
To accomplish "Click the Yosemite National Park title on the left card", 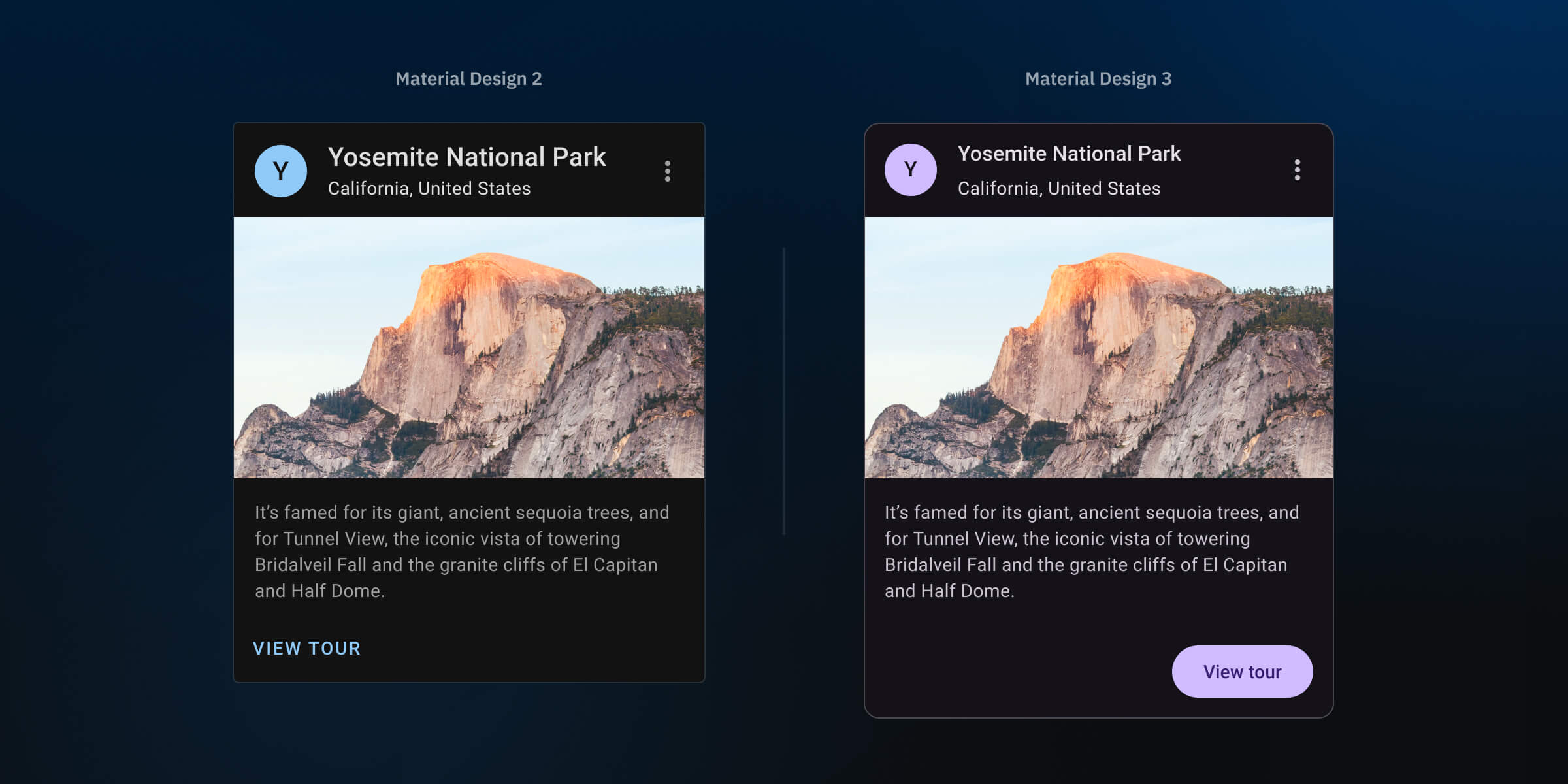I will coord(466,157).
